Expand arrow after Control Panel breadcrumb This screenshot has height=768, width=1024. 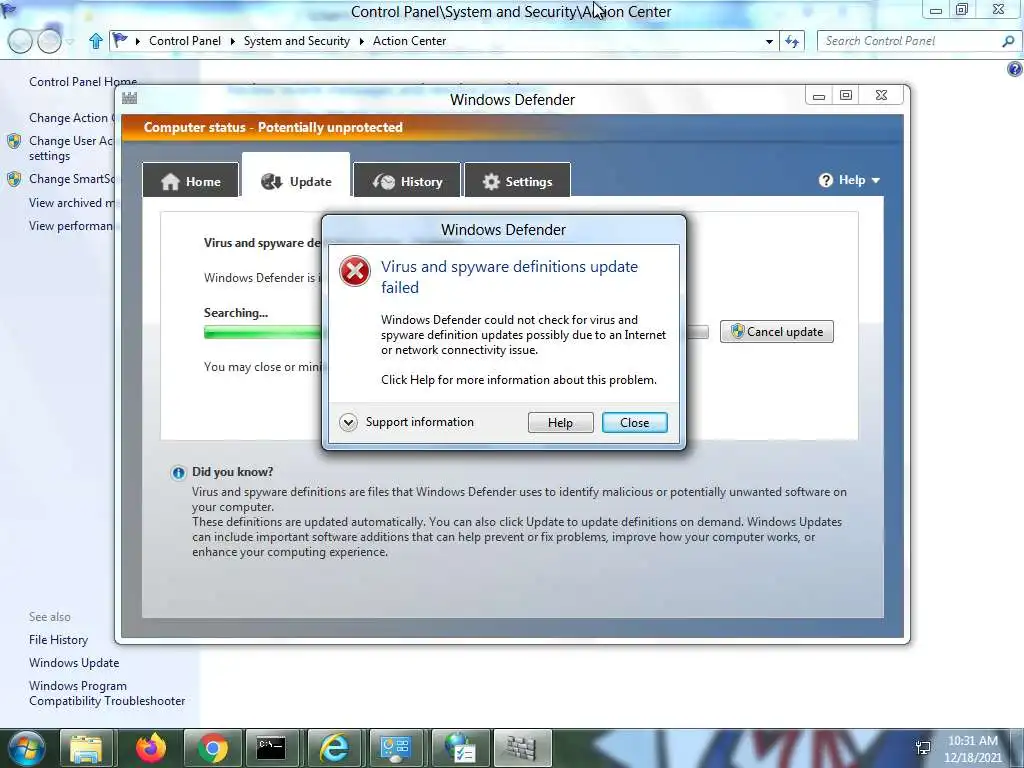click(232, 41)
